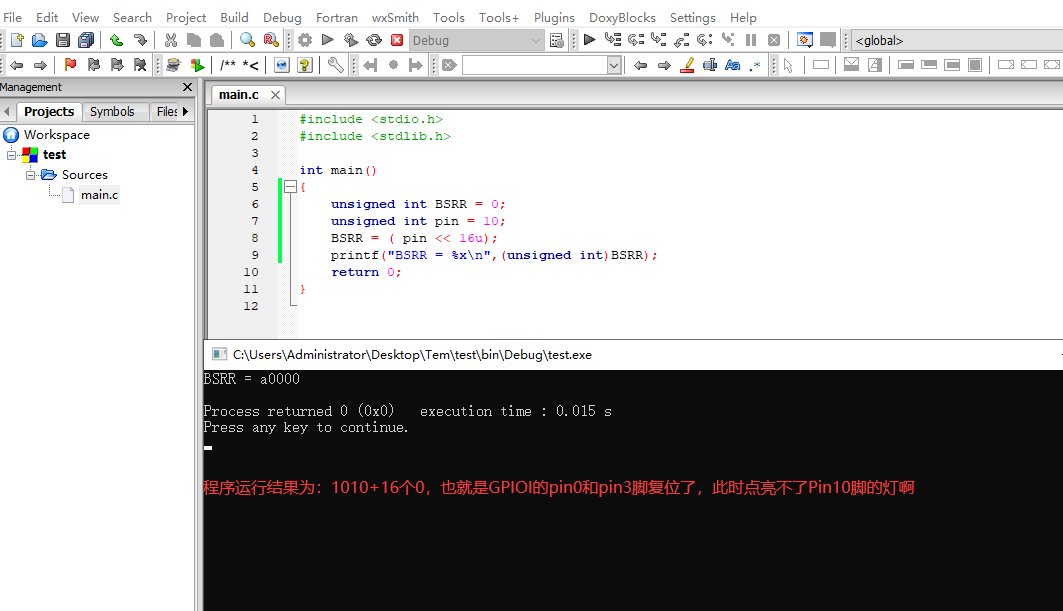This screenshot has width=1063, height=611.
Task: Open the Plugins menu
Action: pos(554,18)
